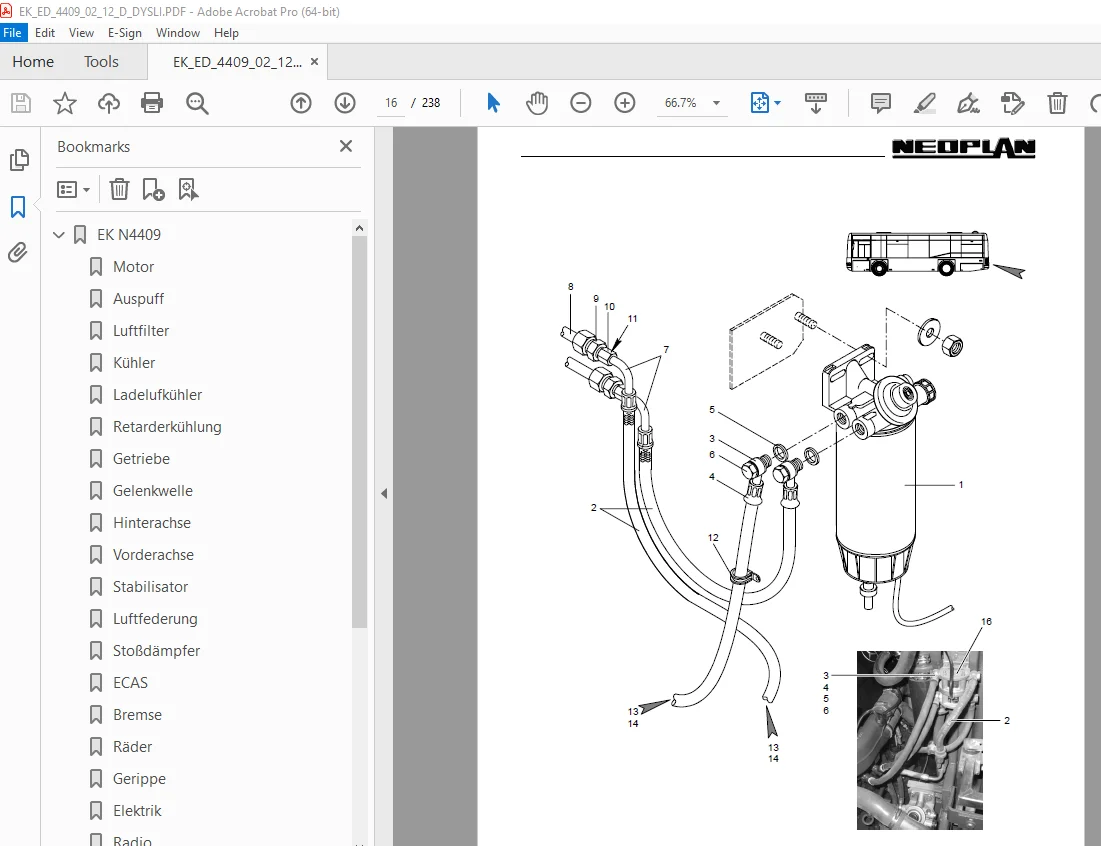The image size is (1101, 846).
Task: Open bookmark options dropdown menu
Action: (74, 190)
